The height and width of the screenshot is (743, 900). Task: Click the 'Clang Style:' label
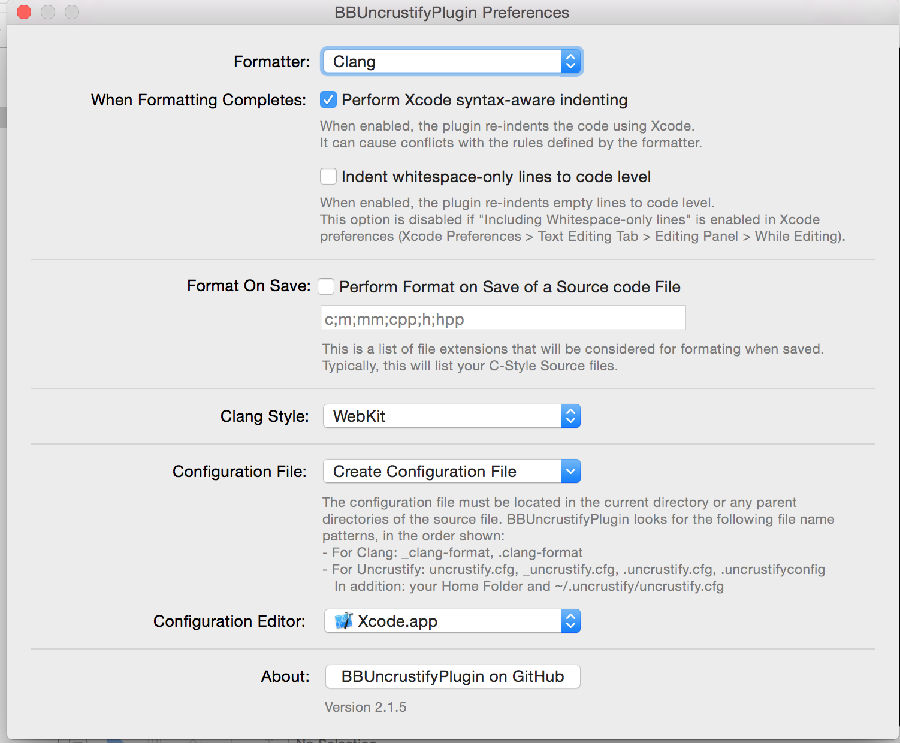(x=265, y=416)
